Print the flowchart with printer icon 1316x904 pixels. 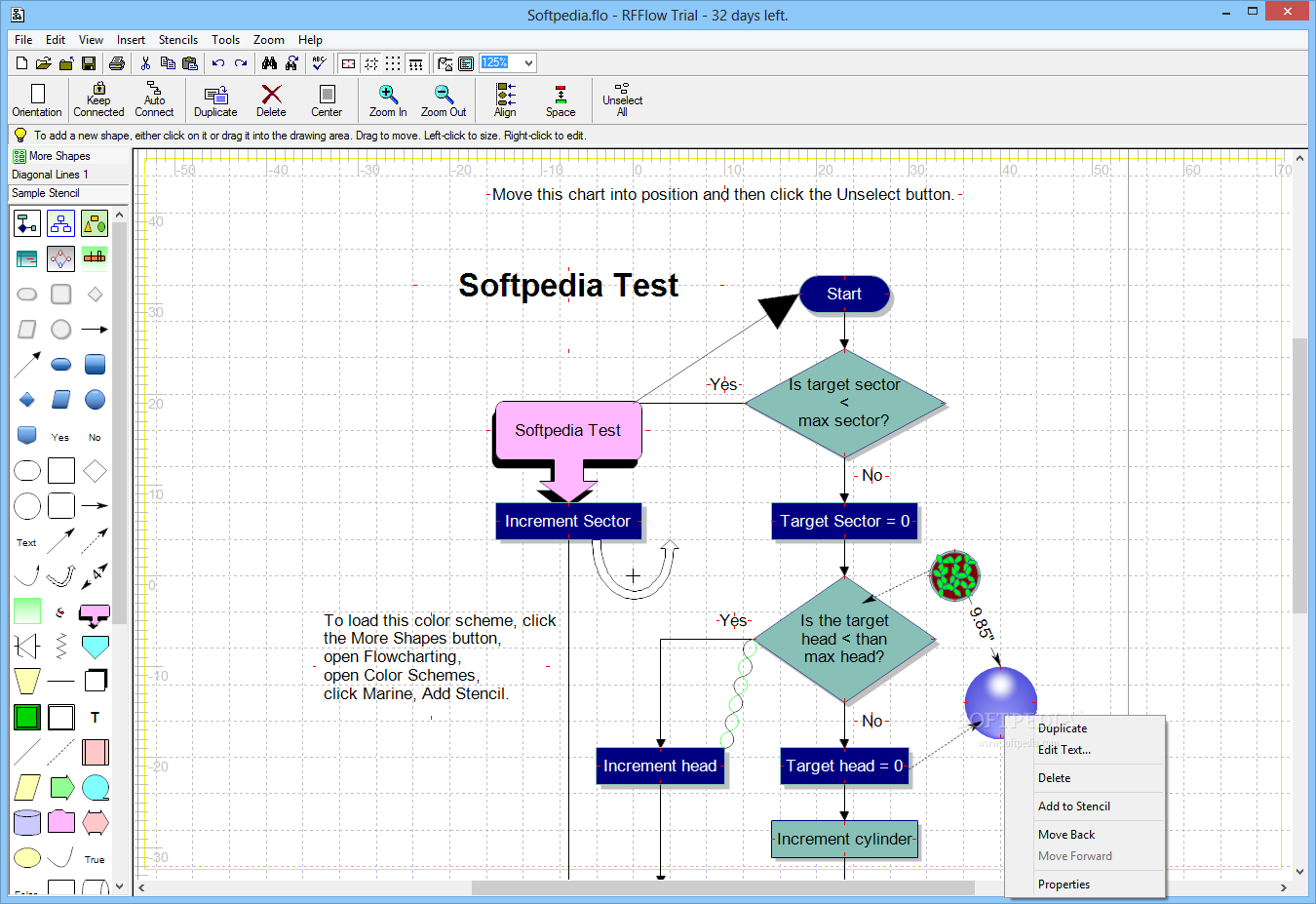[x=117, y=63]
